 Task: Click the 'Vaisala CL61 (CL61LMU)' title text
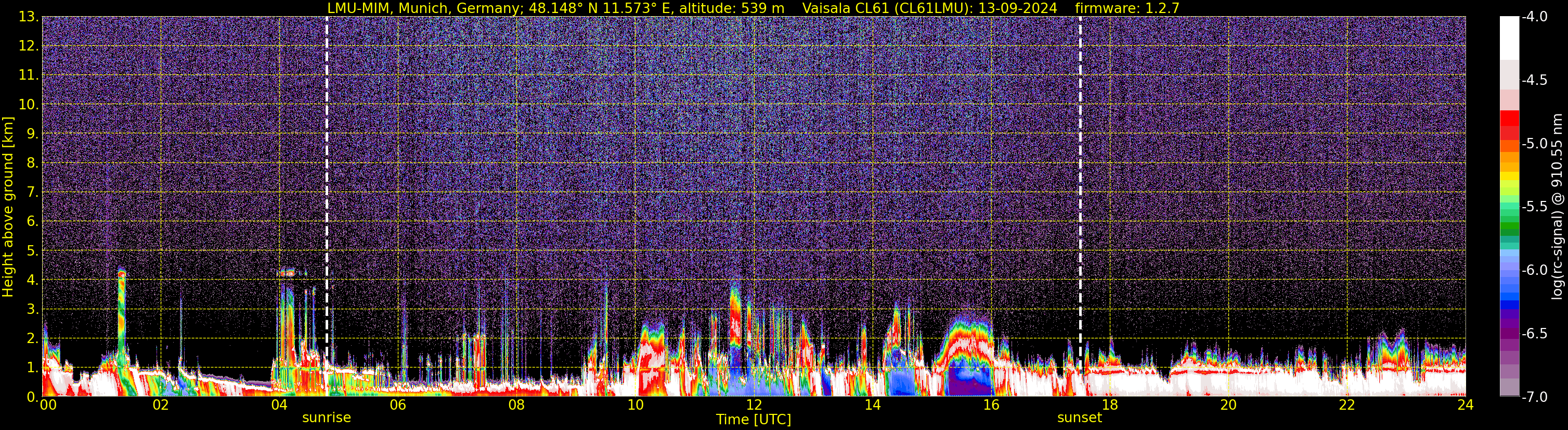pos(885,8)
